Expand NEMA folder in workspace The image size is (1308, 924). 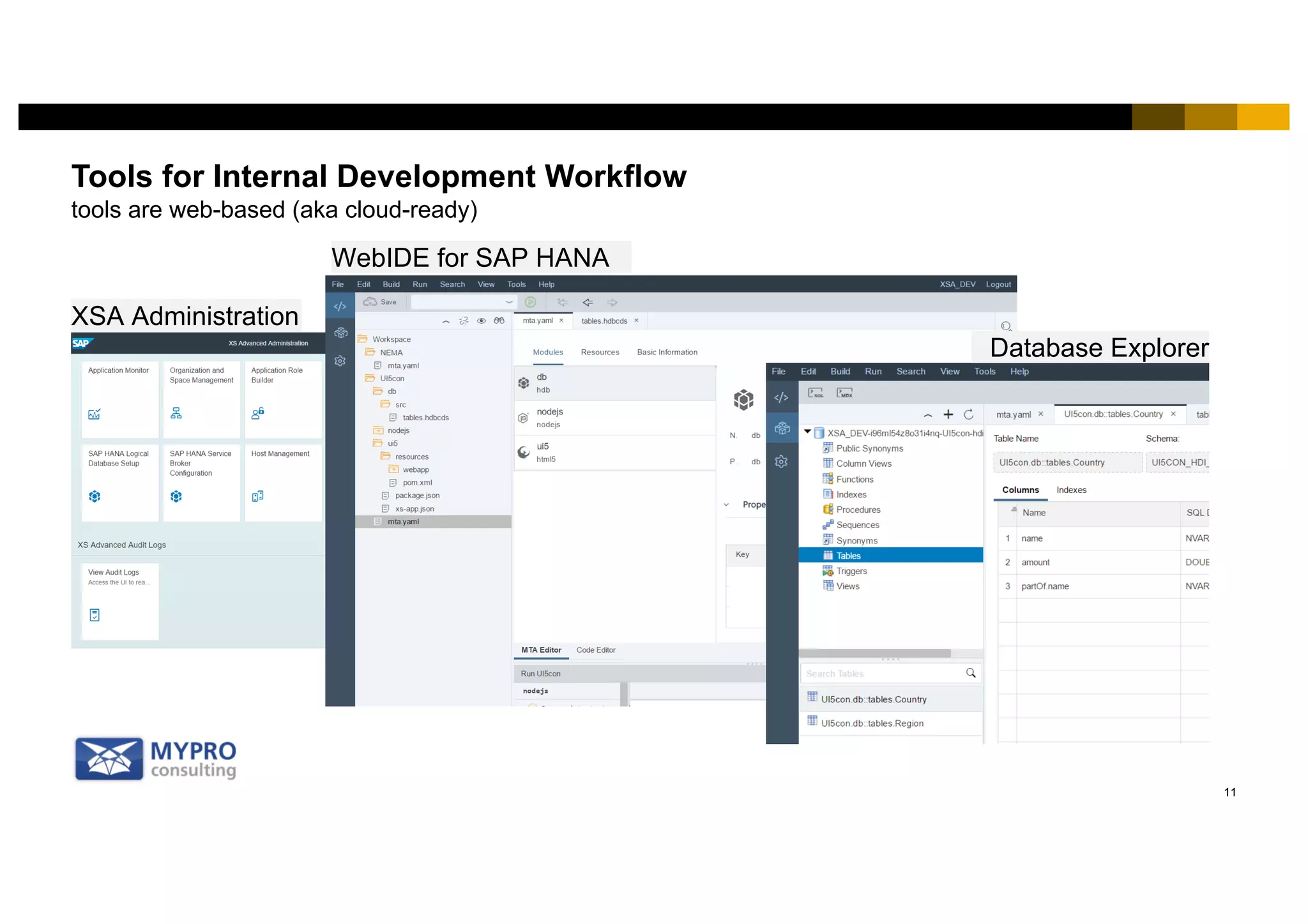click(370, 352)
